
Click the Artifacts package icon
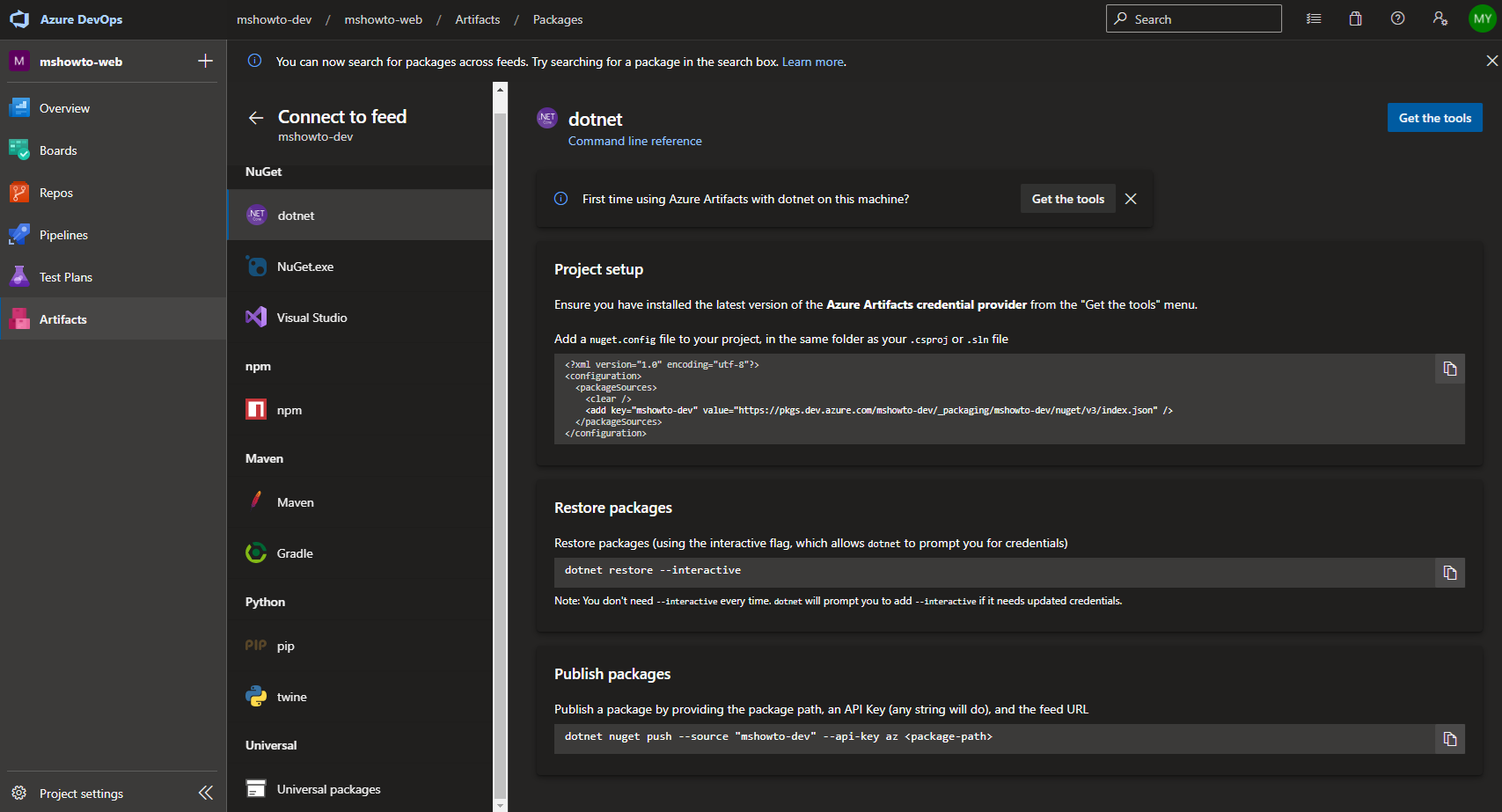[x=19, y=319]
